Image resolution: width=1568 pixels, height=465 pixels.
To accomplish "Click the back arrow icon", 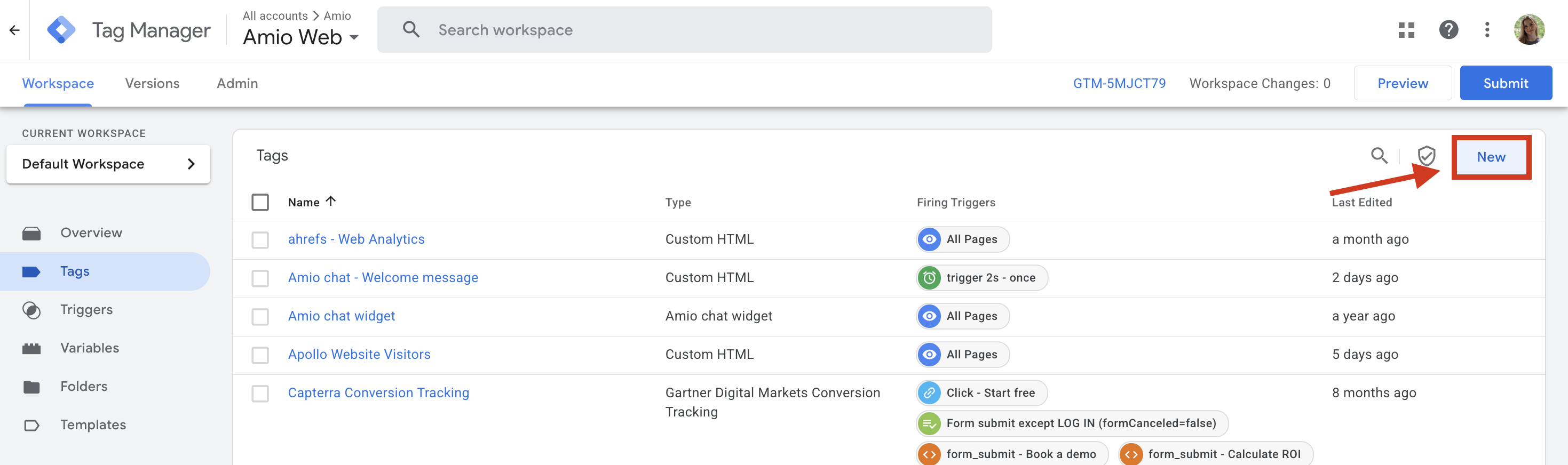I will click(14, 30).
